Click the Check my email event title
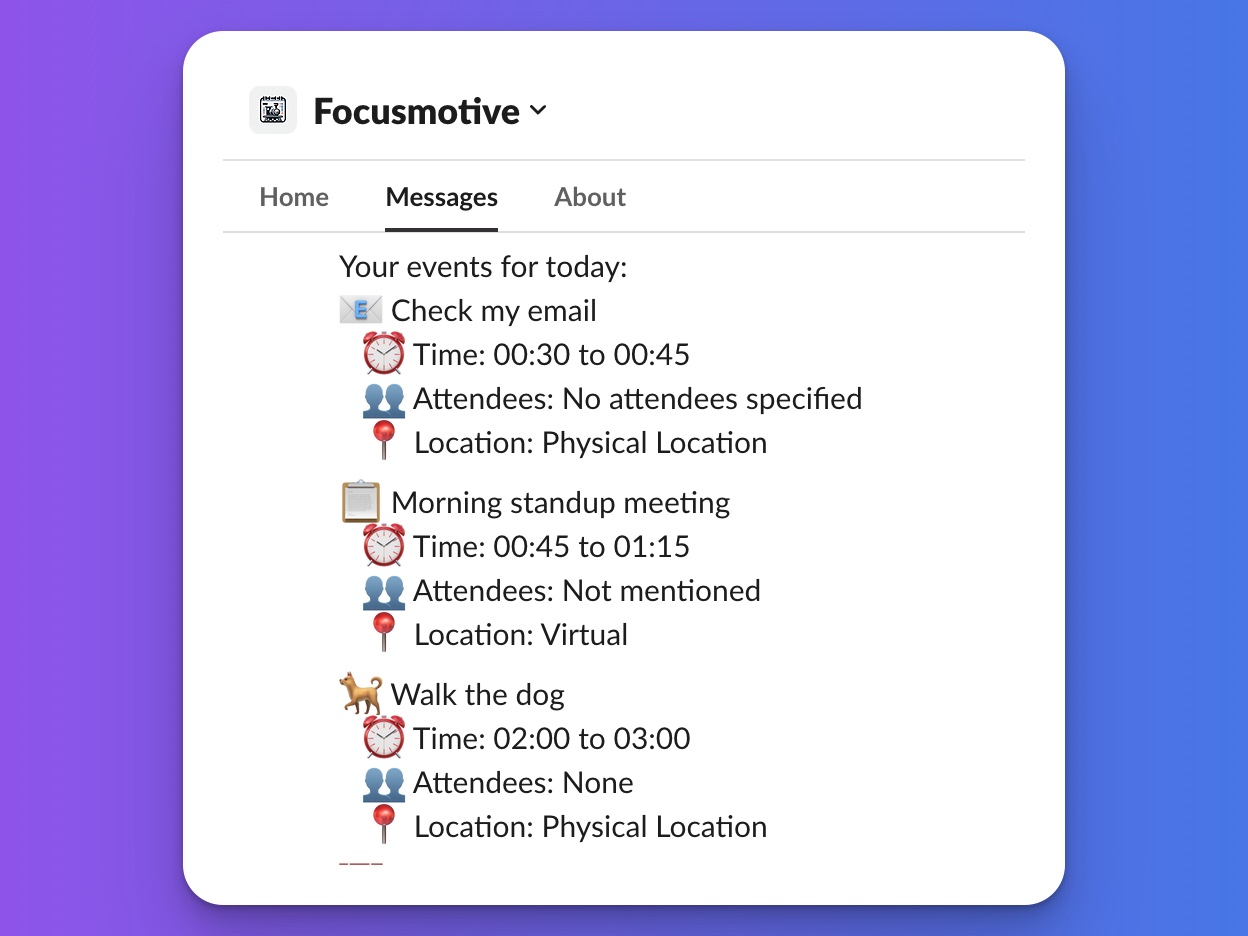Screen dimensions: 1248x936 pyautogui.click(x=494, y=311)
